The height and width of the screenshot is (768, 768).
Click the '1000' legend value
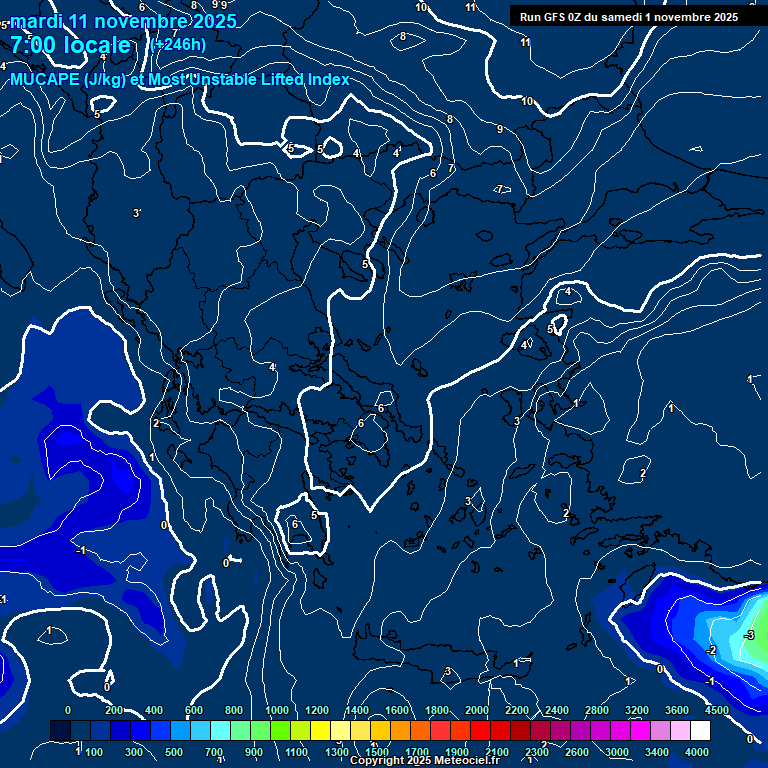[277, 710]
